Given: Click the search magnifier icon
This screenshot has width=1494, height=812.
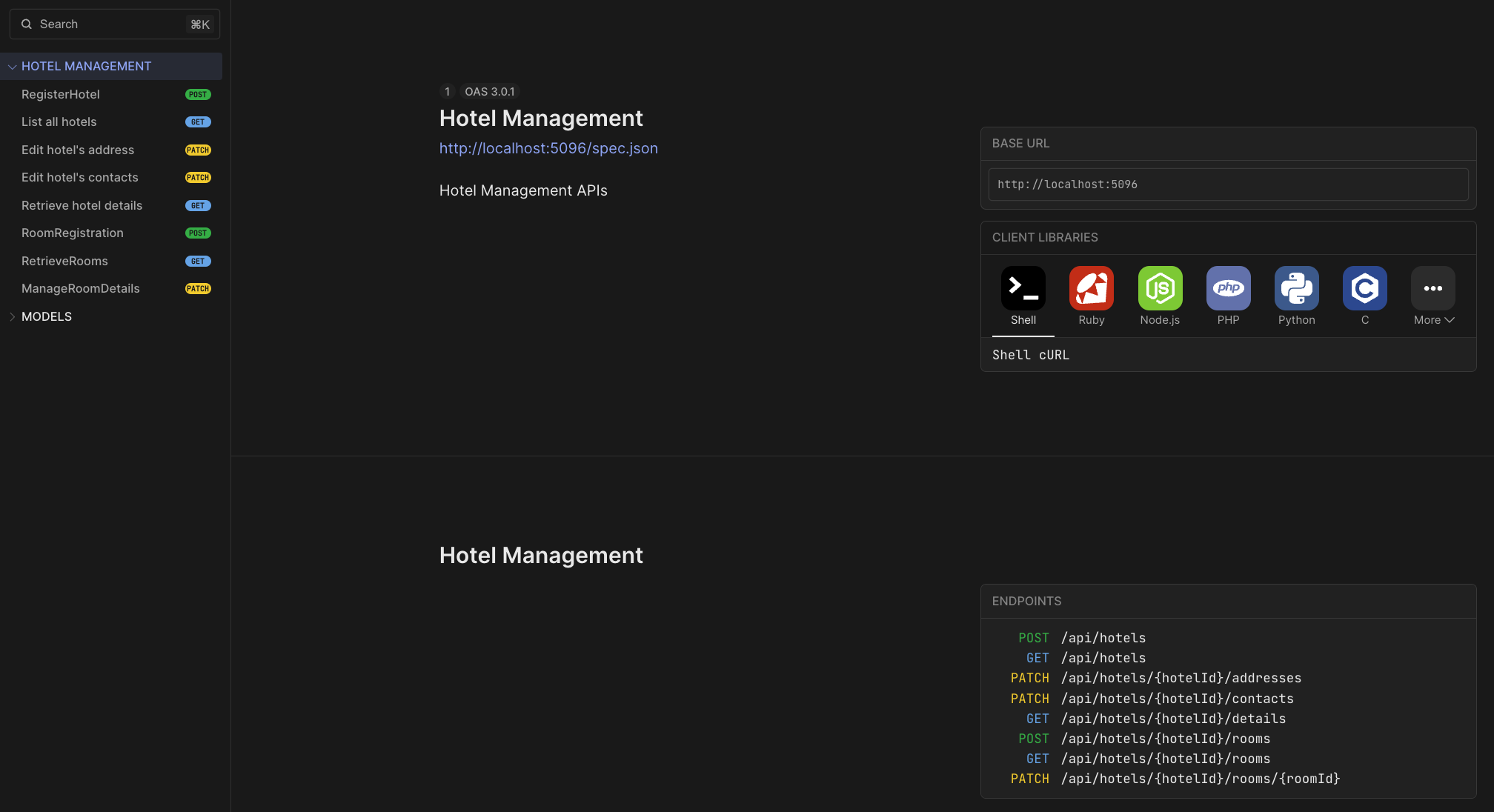Looking at the screenshot, I should point(27,24).
